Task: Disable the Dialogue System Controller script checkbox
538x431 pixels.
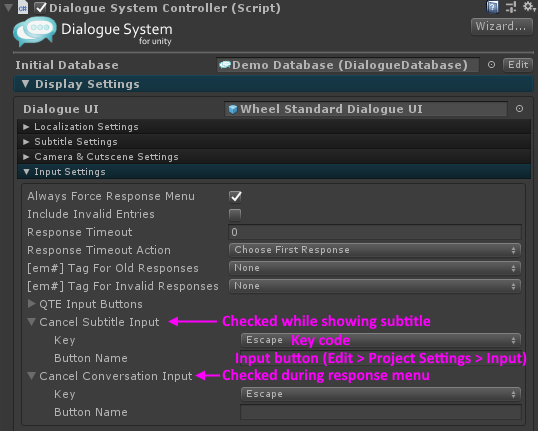Action: (x=40, y=8)
